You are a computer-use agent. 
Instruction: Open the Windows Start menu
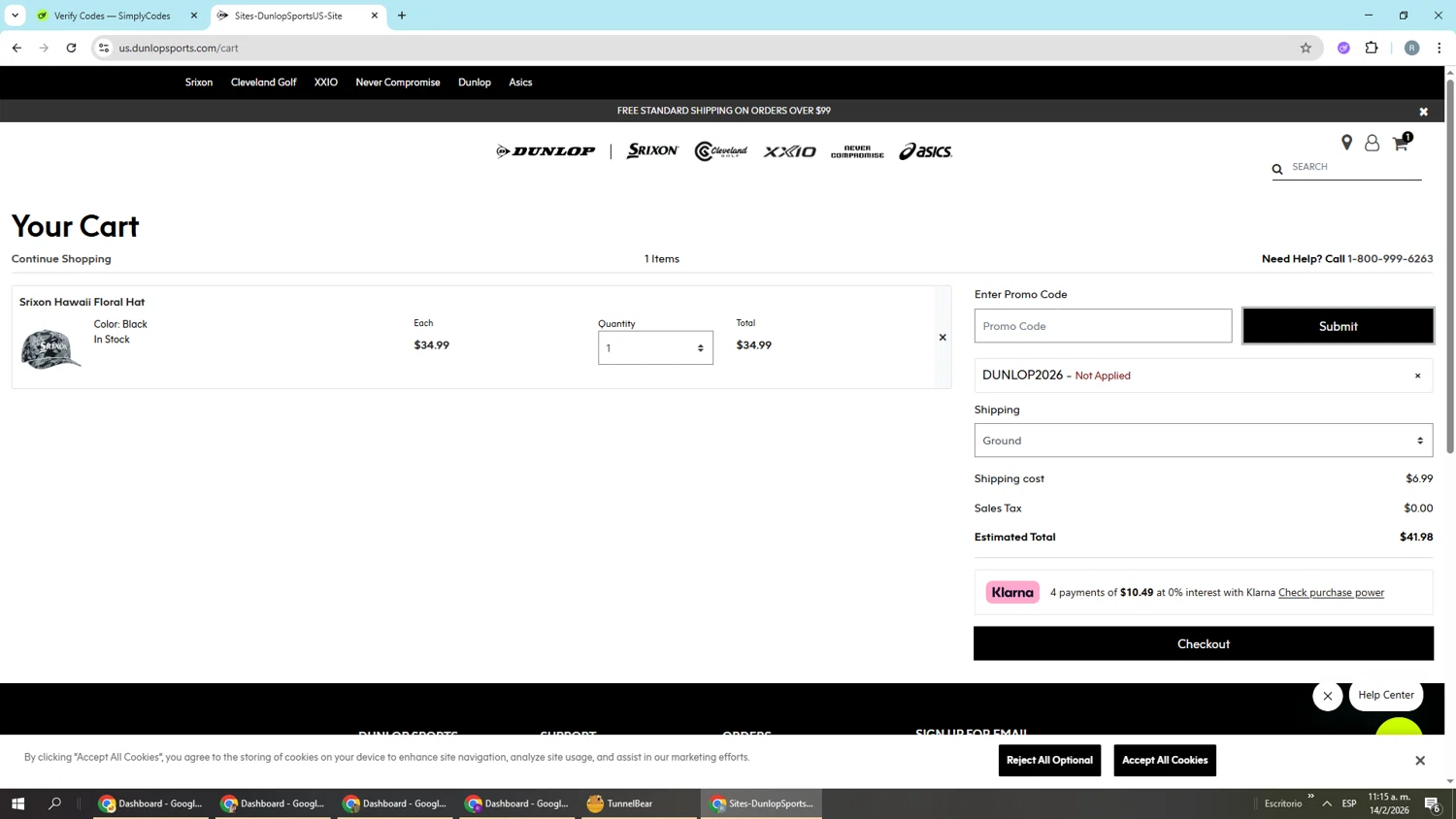17,803
